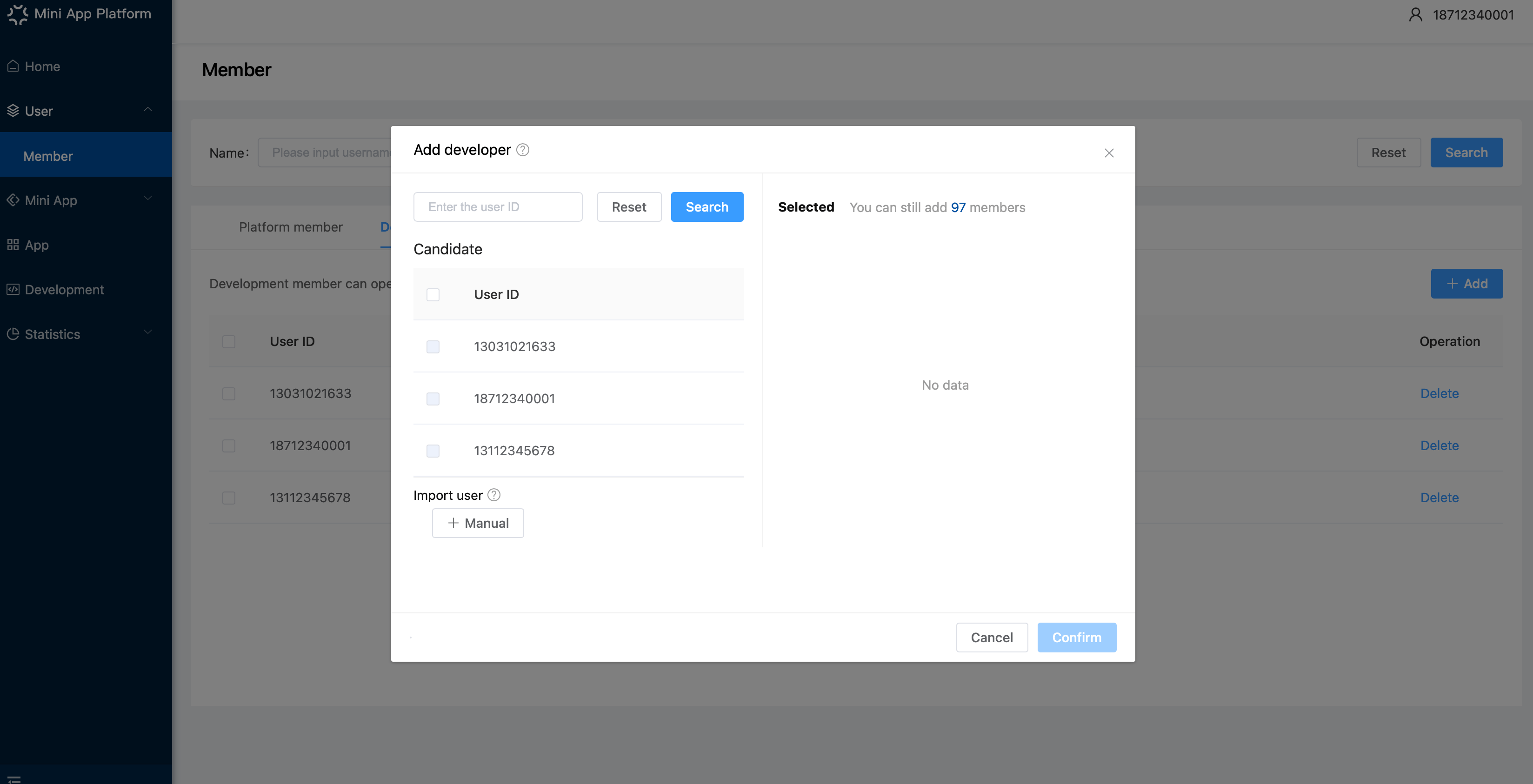Check candidate 18712340001 in the dialog
The height and width of the screenshot is (784, 1533).
433,399
